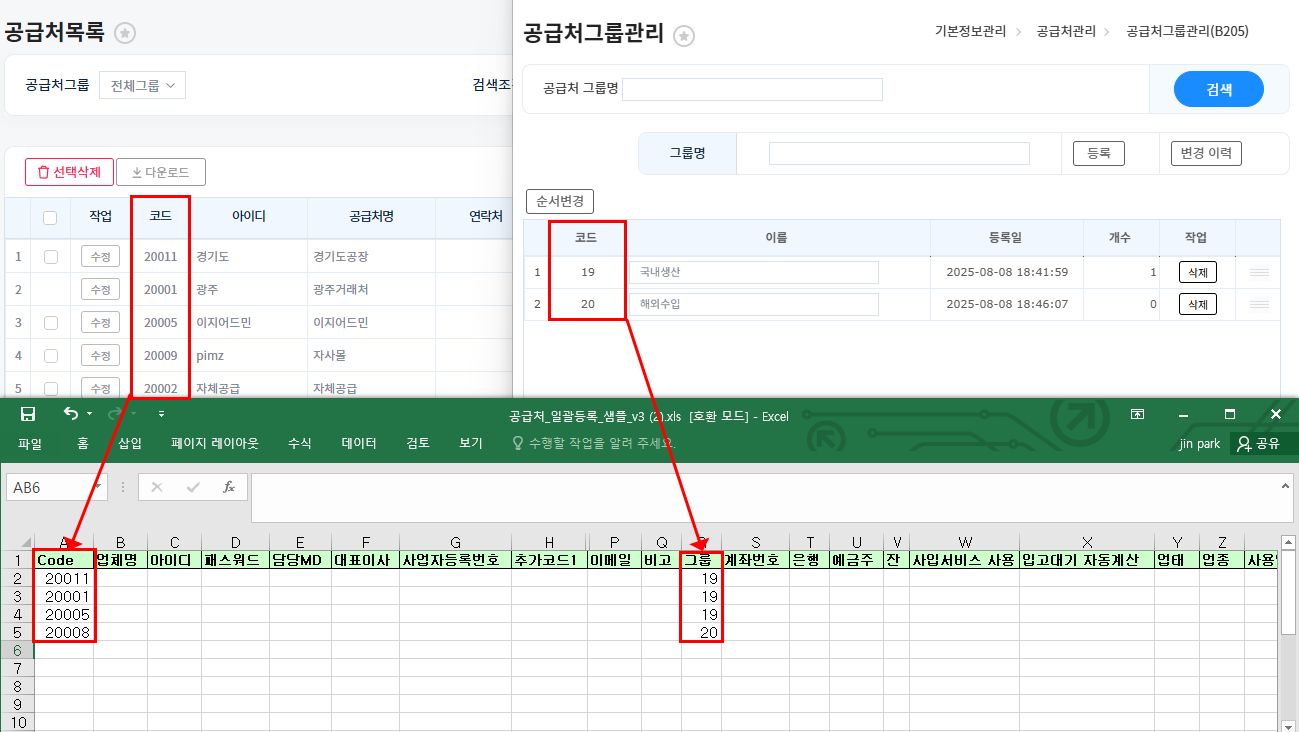The image size is (1299, 732).
Task: Open the 삽입 ribbon tab
Action: coord(130,443)
